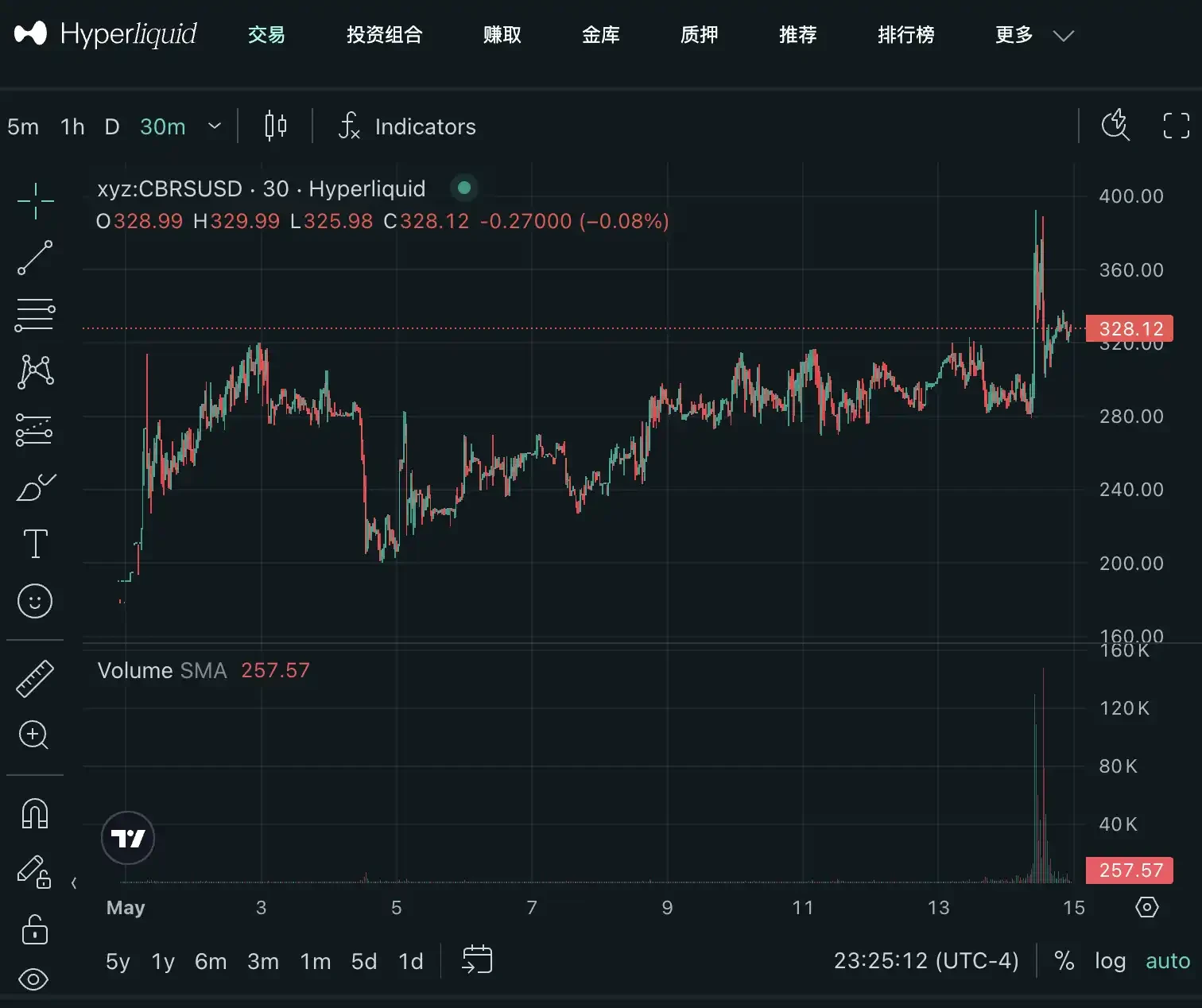Open the 质押 page
Viewport: 1202px width, 1008px height.
(x=700, y=35)
